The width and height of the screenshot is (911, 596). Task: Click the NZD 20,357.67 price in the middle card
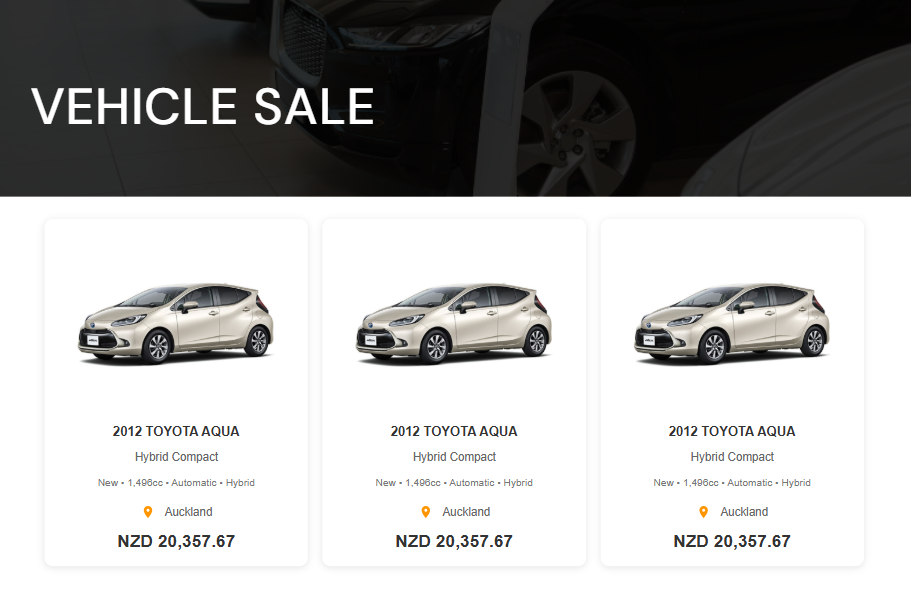point(454,542)
